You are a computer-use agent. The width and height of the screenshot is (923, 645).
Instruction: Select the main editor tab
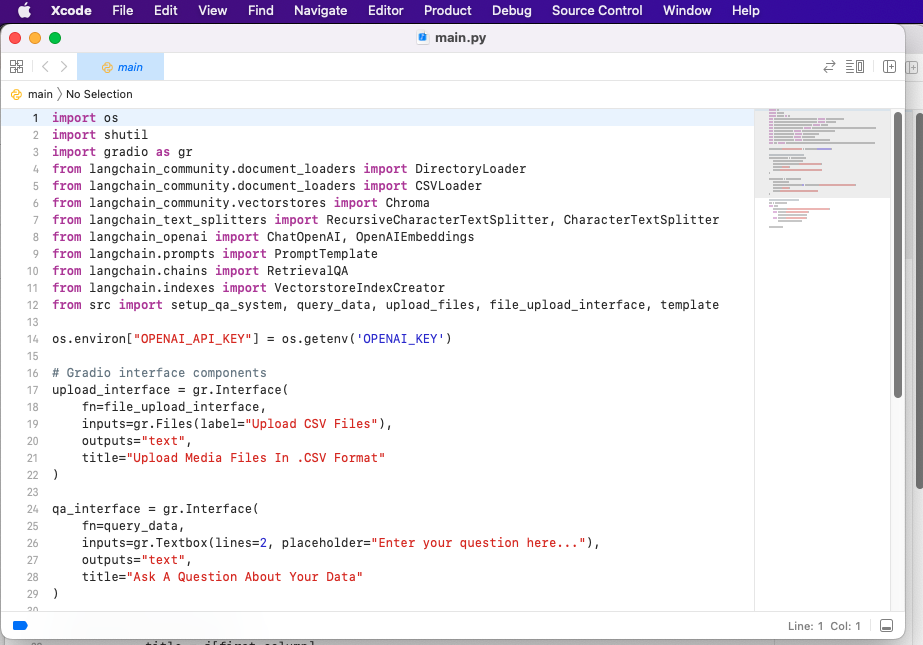coord(121,67)
